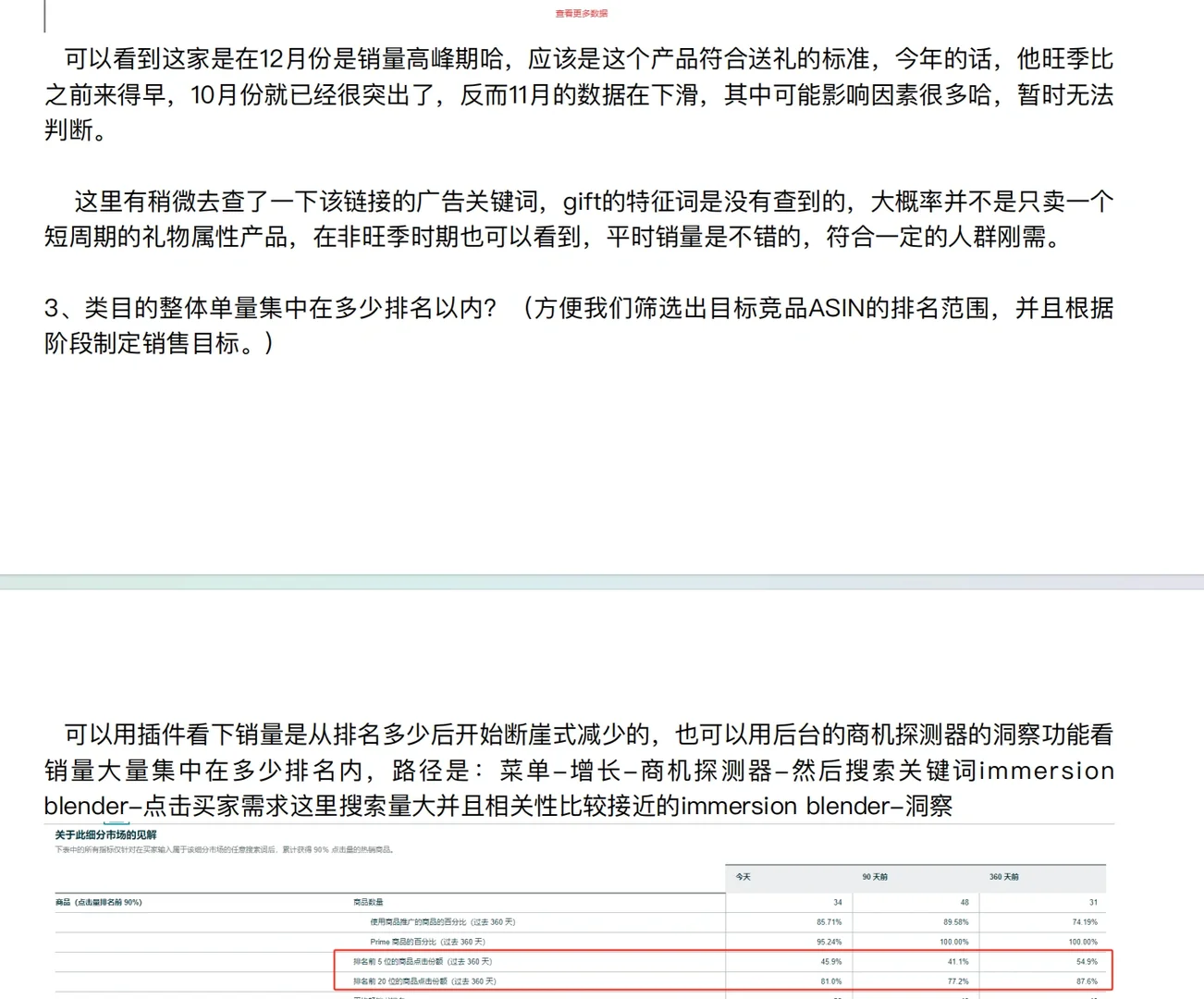The width and height of the screenshot is (1204, 999).
Task: Select the heading 关于此细分市场的见解
Action: click(x=105, y=834)
